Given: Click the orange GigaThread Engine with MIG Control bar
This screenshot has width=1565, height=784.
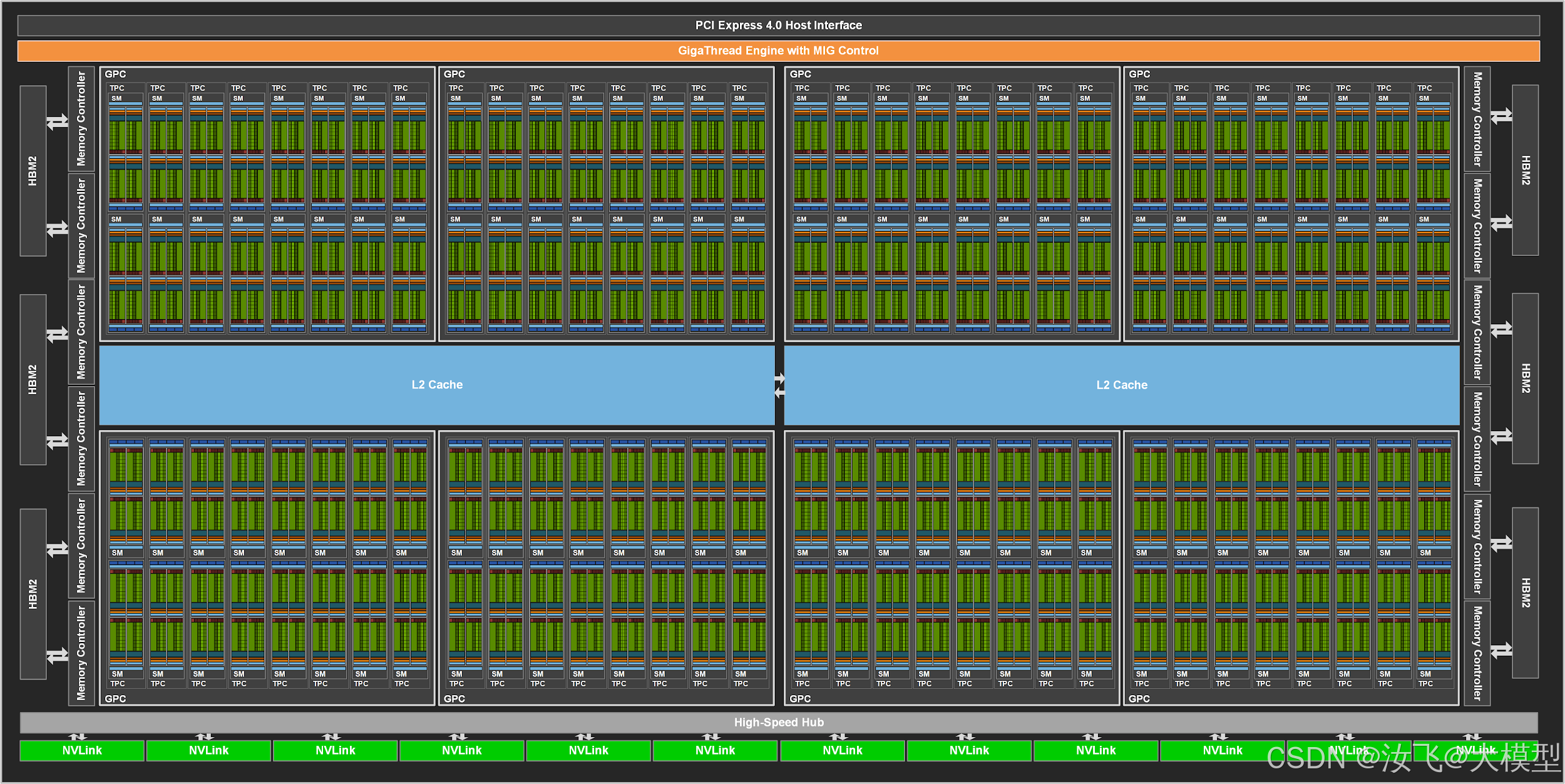Looking at the screenshot, I should pyautogui.click(x=778, y=51).
